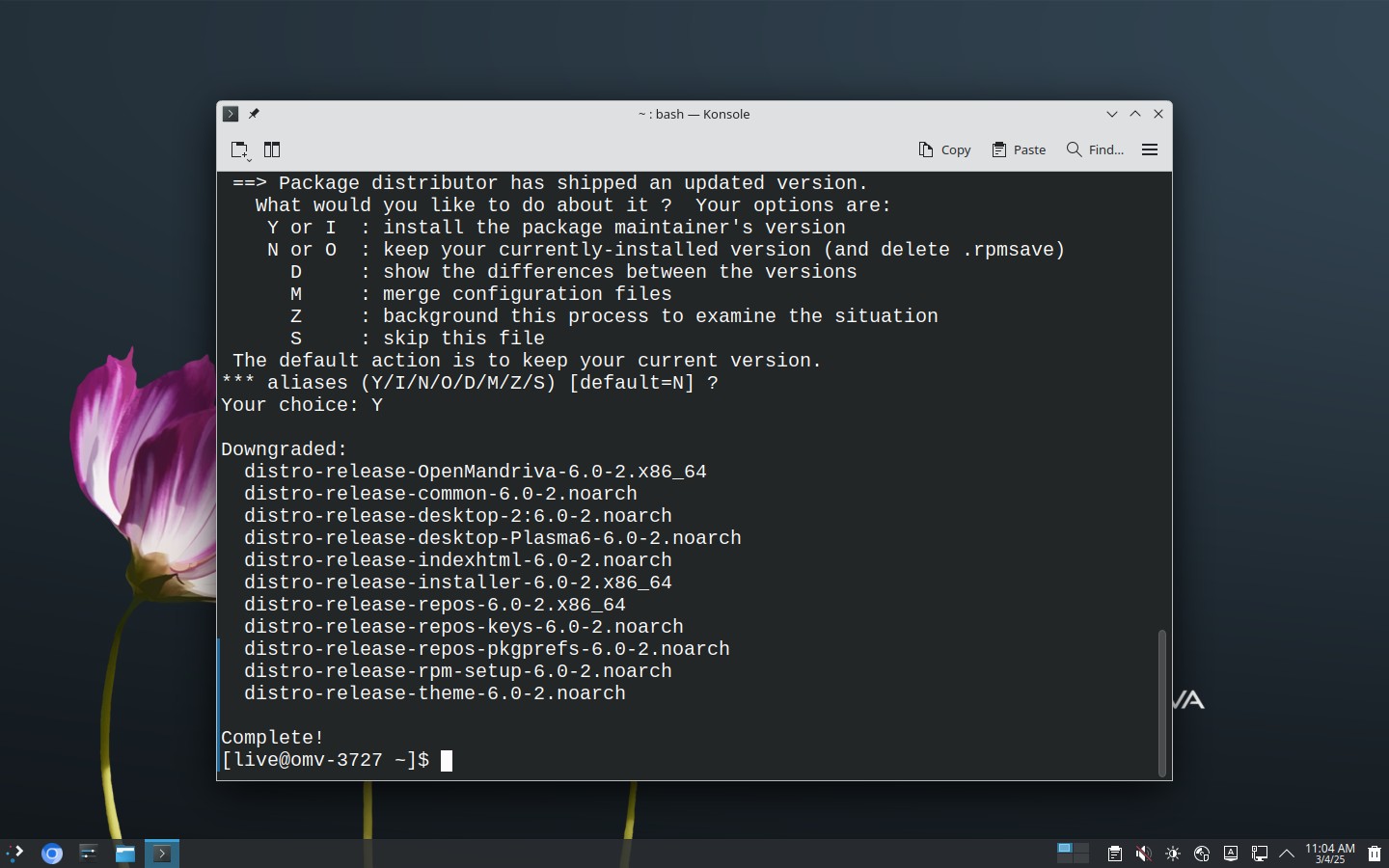Unmute audio via the volume tray icon
The width and height of the screenshot is (1389, 868).
coord(1144,854)
